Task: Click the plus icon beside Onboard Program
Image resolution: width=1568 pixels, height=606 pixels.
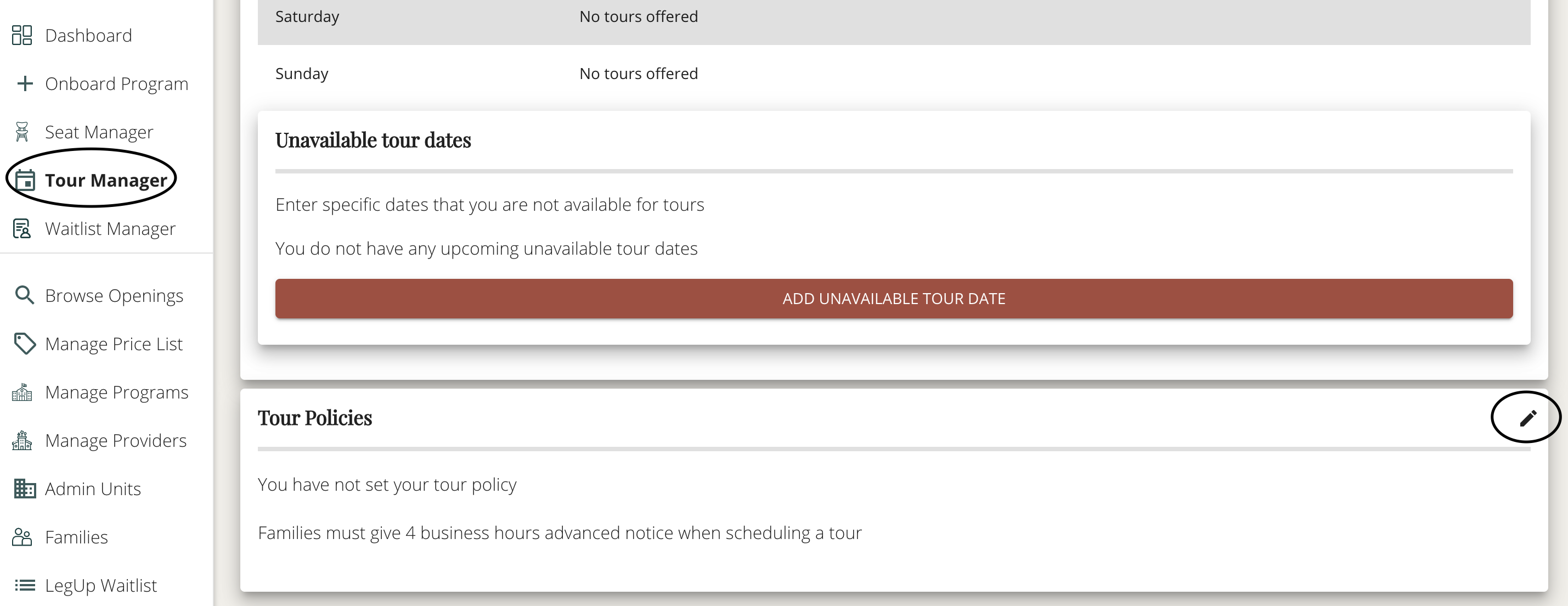Action: click(x=24, y=83)
